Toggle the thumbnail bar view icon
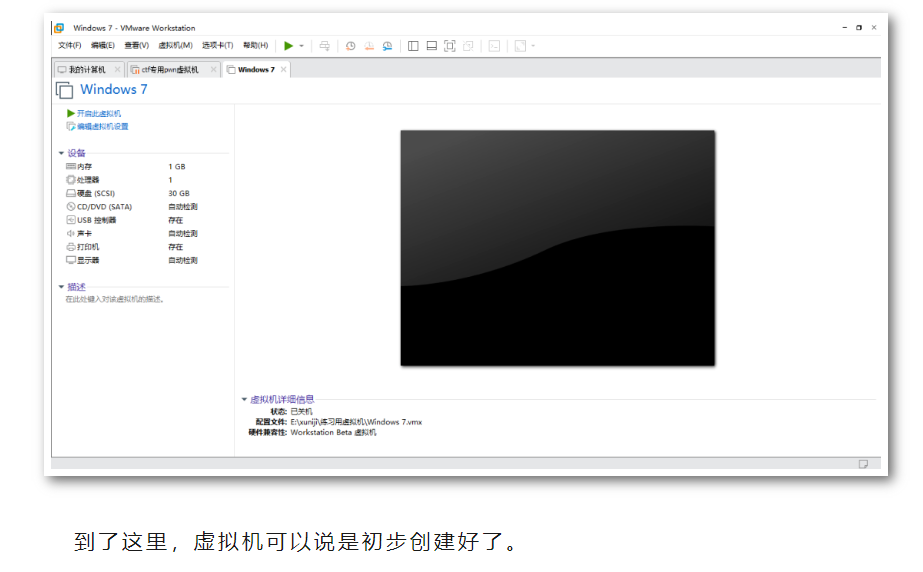Screen dimensions: 923x572 (x=431, y=46)
